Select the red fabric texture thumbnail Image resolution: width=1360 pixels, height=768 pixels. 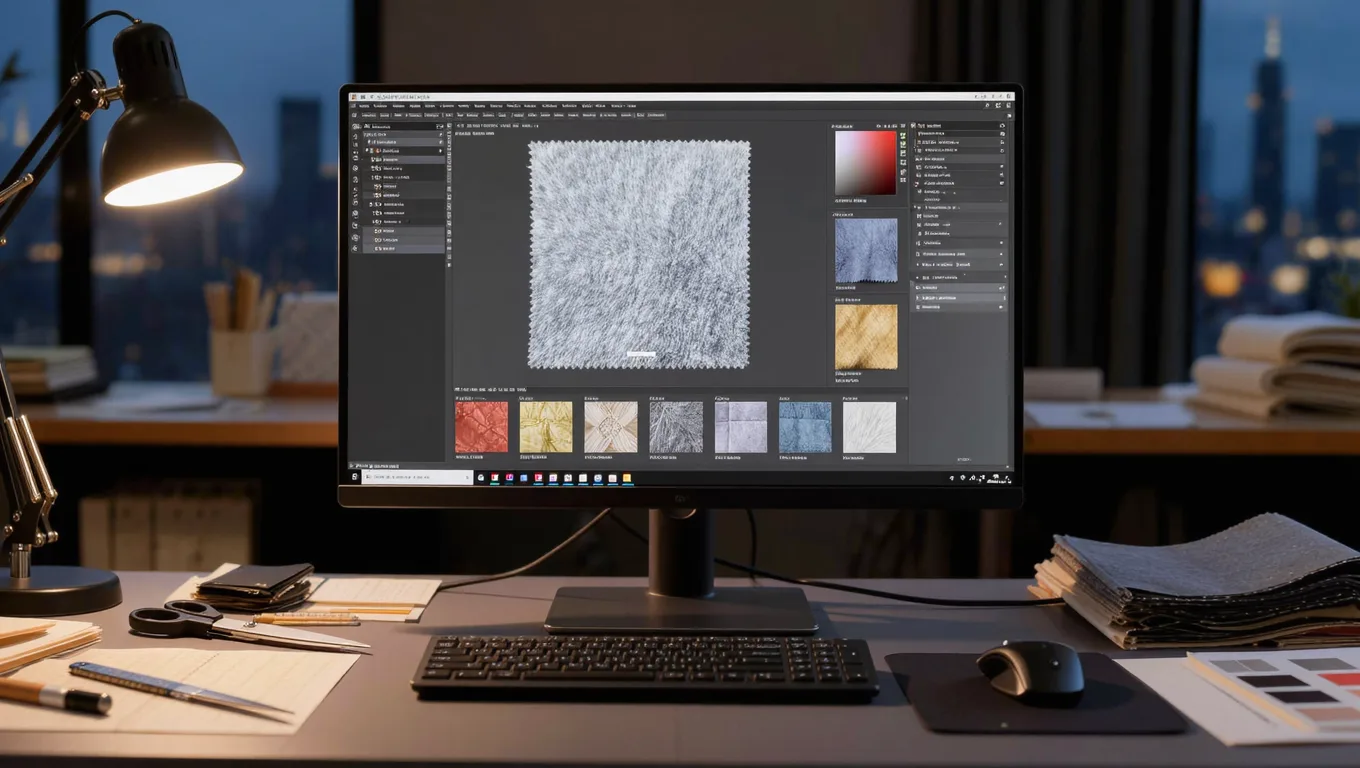(482, 427)
